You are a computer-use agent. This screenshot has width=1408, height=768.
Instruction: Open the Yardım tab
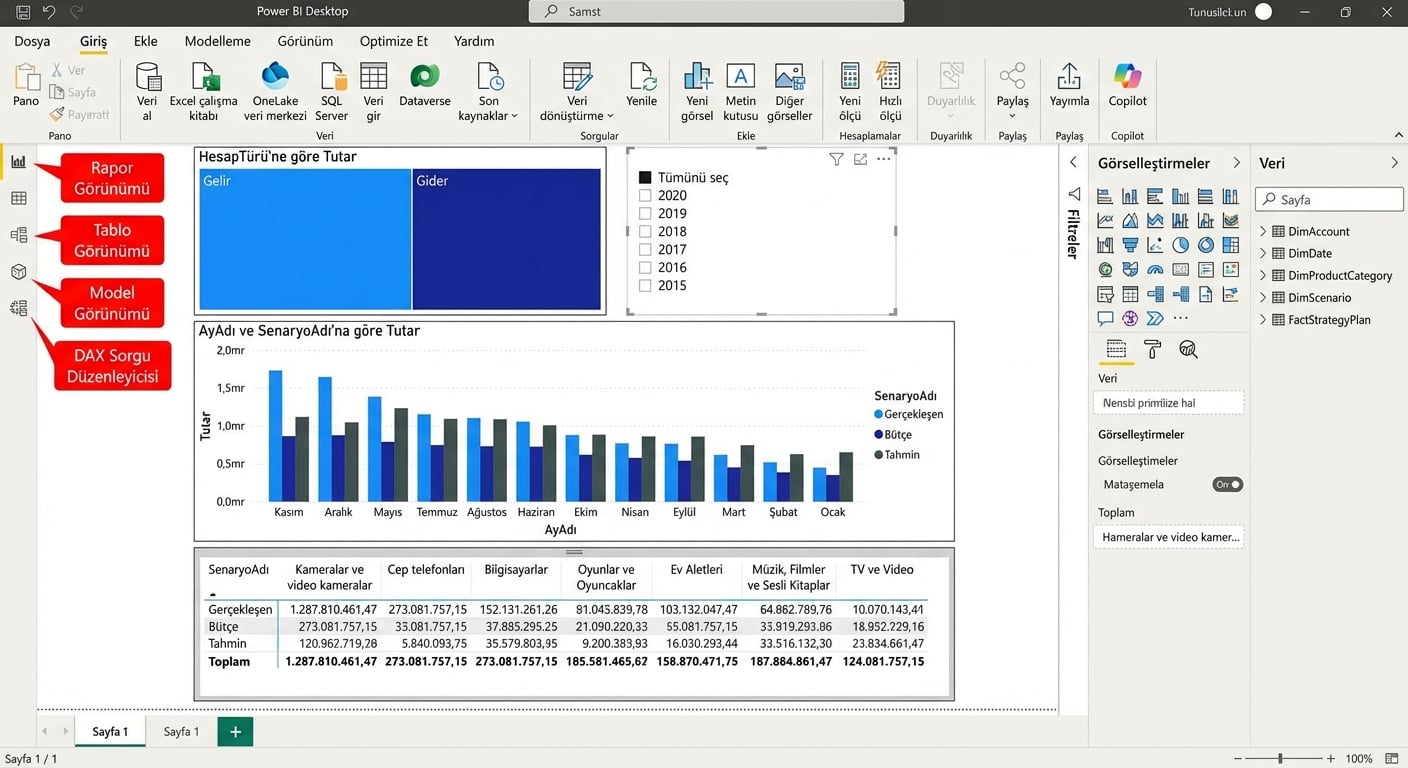coord(474,41)
